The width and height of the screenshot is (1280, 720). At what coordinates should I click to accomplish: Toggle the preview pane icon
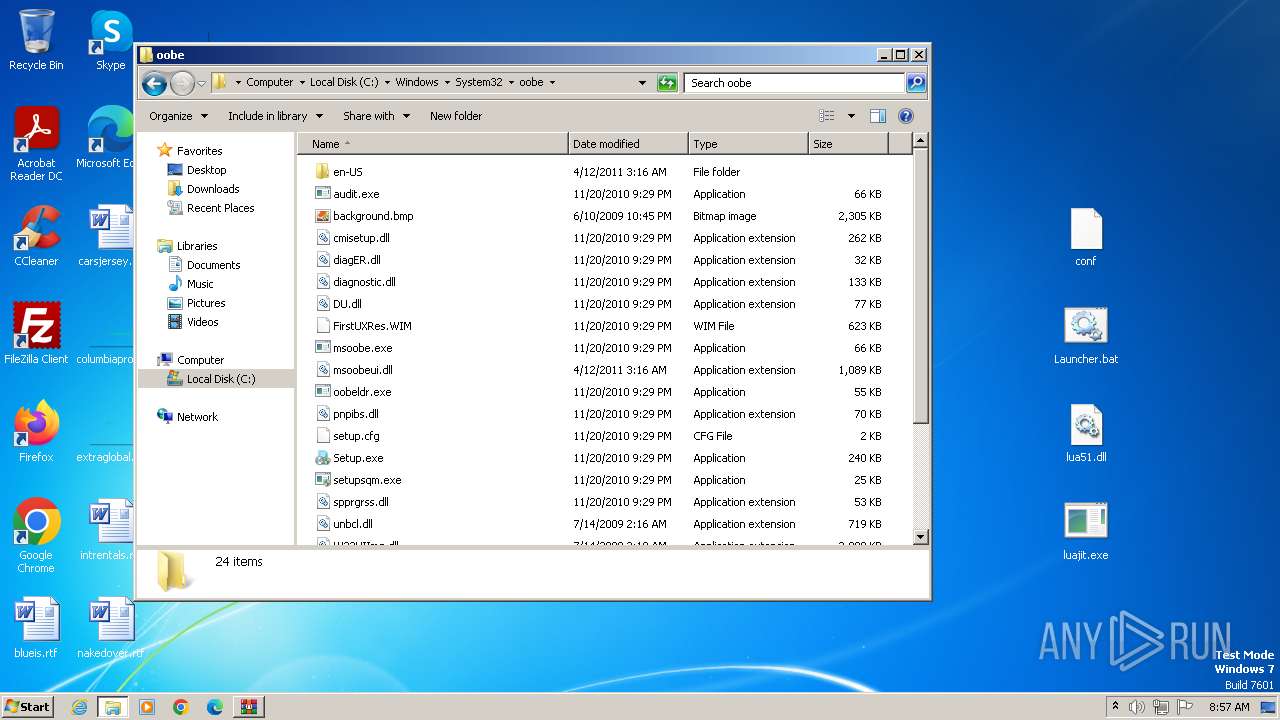click(x=877, y=116)
